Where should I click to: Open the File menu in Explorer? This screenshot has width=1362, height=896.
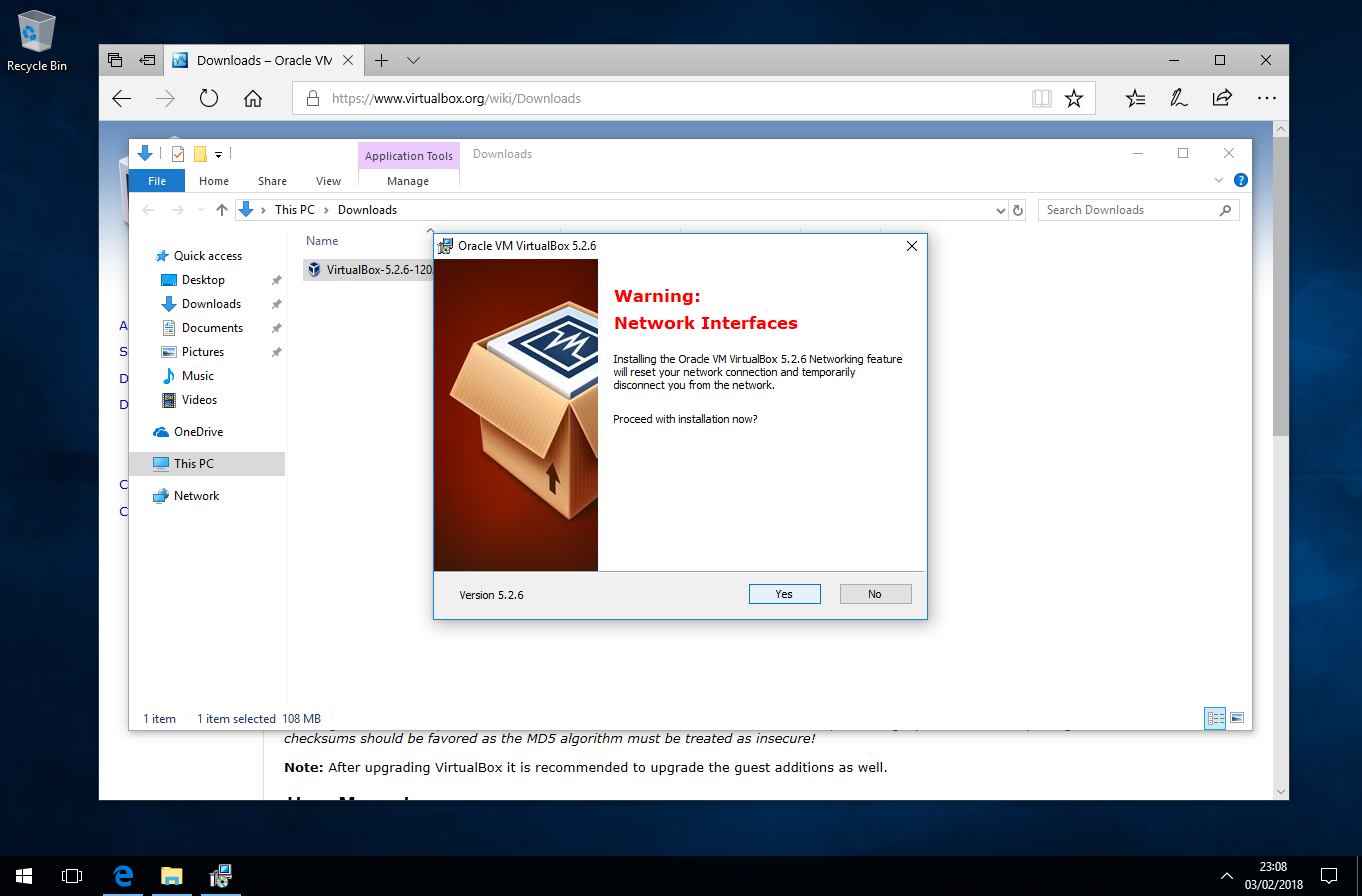tap(157, 181)
